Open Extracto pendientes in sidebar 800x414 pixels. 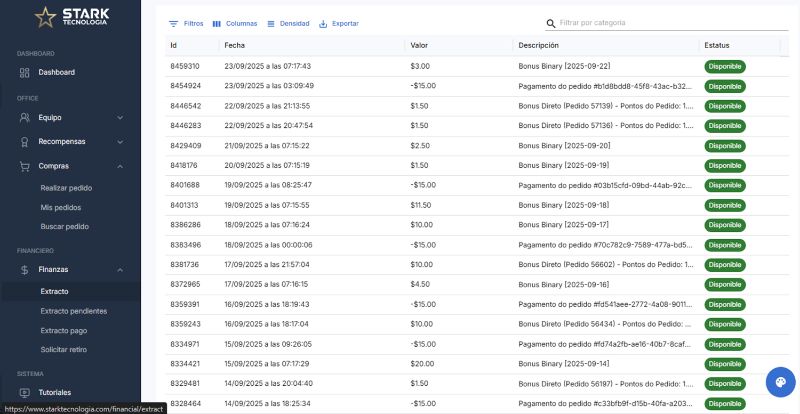[x=73, y=311]
